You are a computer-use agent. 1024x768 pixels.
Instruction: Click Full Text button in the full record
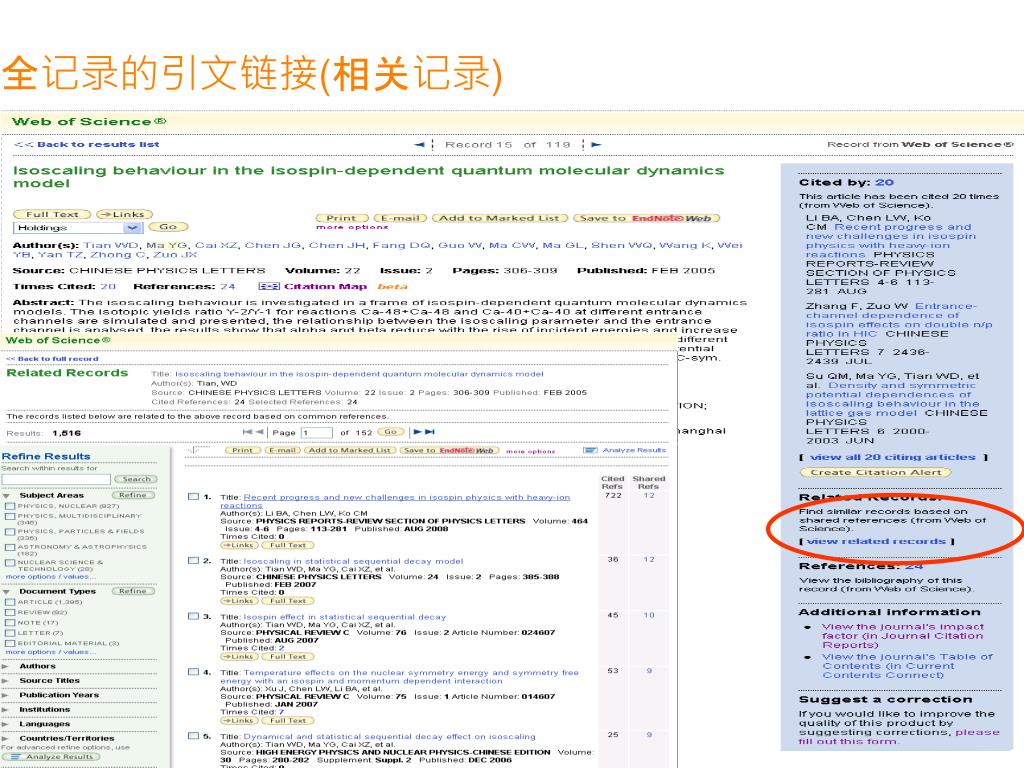tap(52, 214)
